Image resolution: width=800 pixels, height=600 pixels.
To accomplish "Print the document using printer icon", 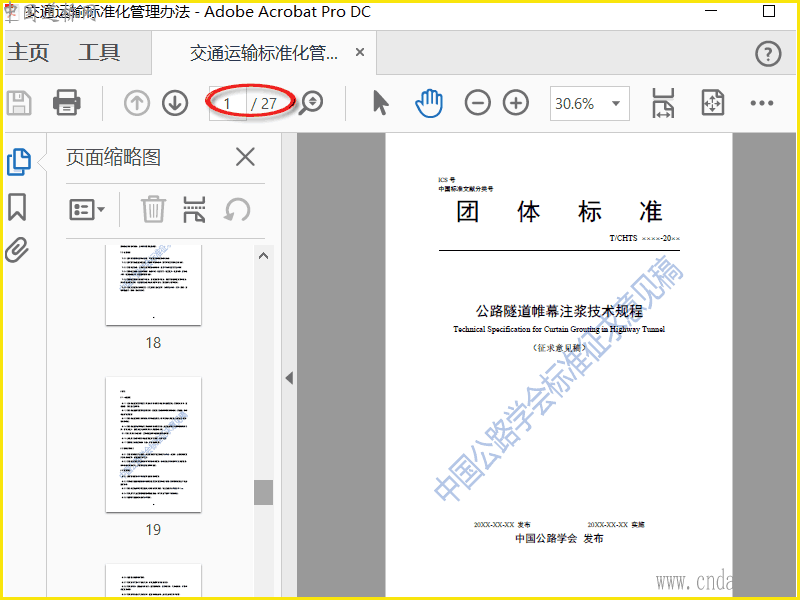I will click(66, 103).
